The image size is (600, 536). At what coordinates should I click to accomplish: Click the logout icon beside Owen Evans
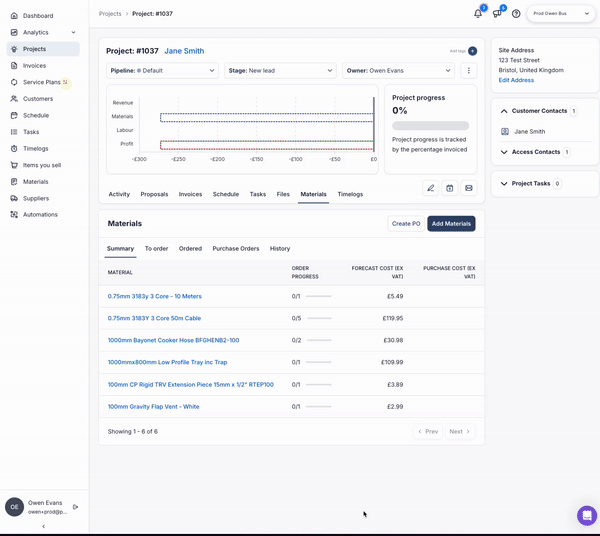click(x=76, y=507)
